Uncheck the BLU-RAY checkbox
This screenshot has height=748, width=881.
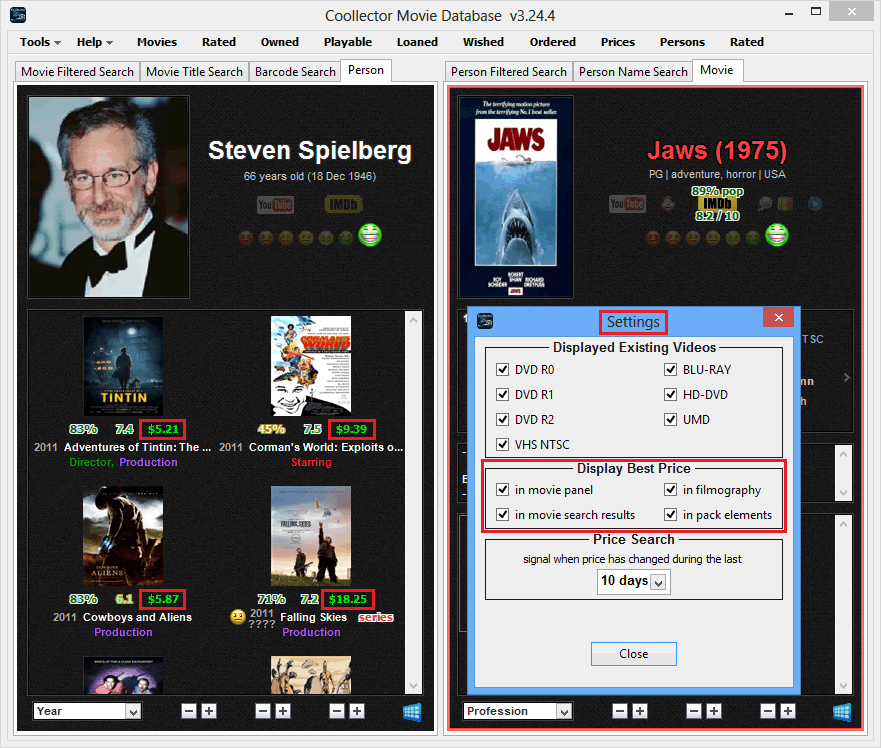coord(670,370)
